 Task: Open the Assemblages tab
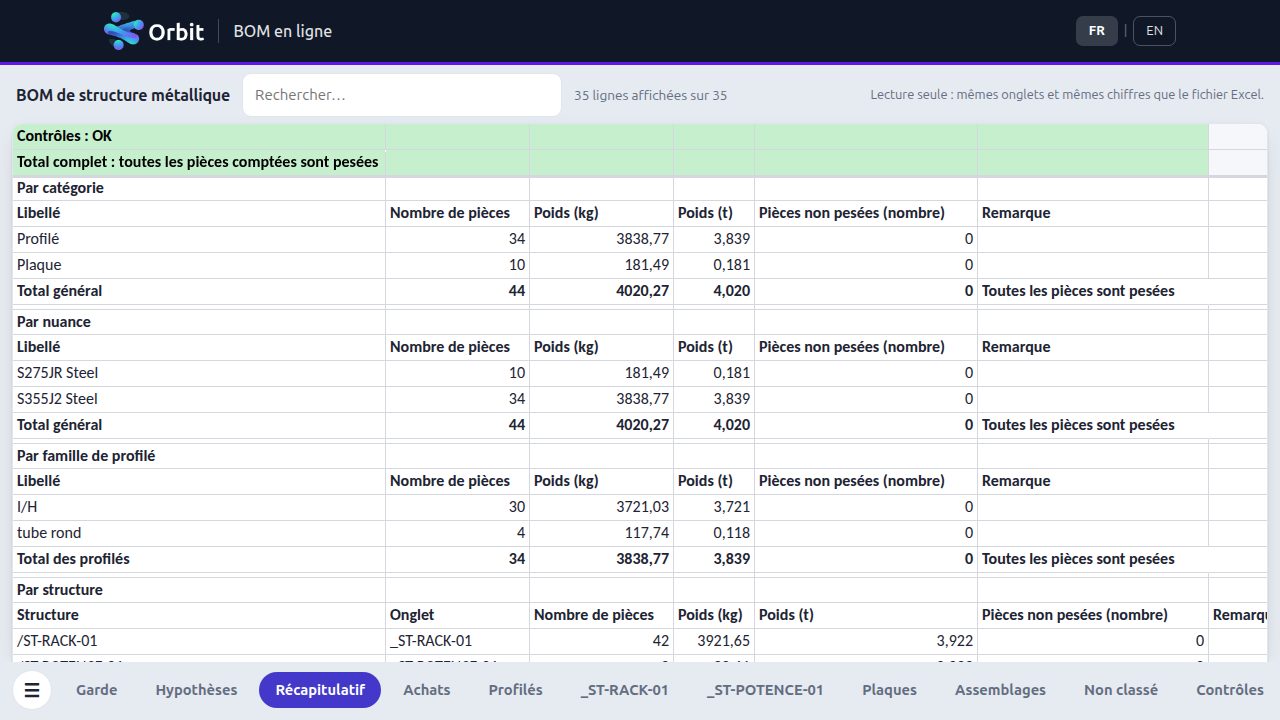(x=1000, y=690)
